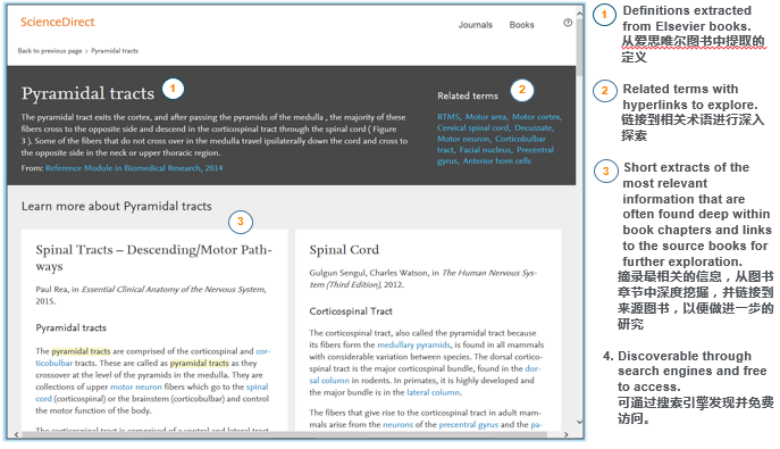Follow the motor neuron link in Spinal Tracts text
This screenshot has width=780, height=449.
[136, 387]
